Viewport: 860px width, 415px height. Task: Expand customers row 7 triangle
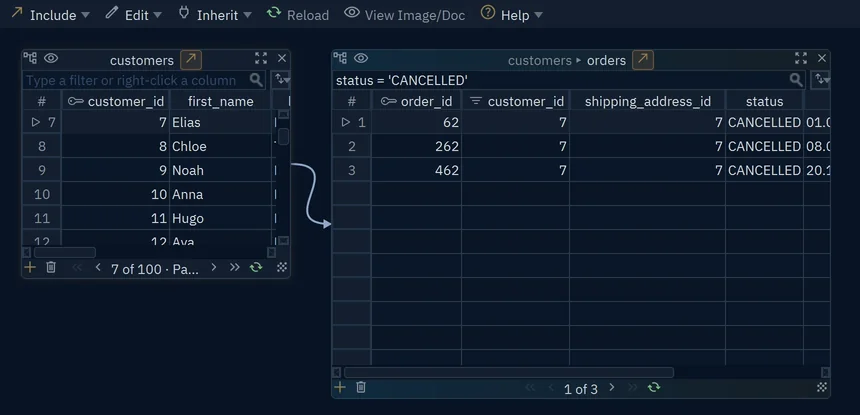pos(36,122)
